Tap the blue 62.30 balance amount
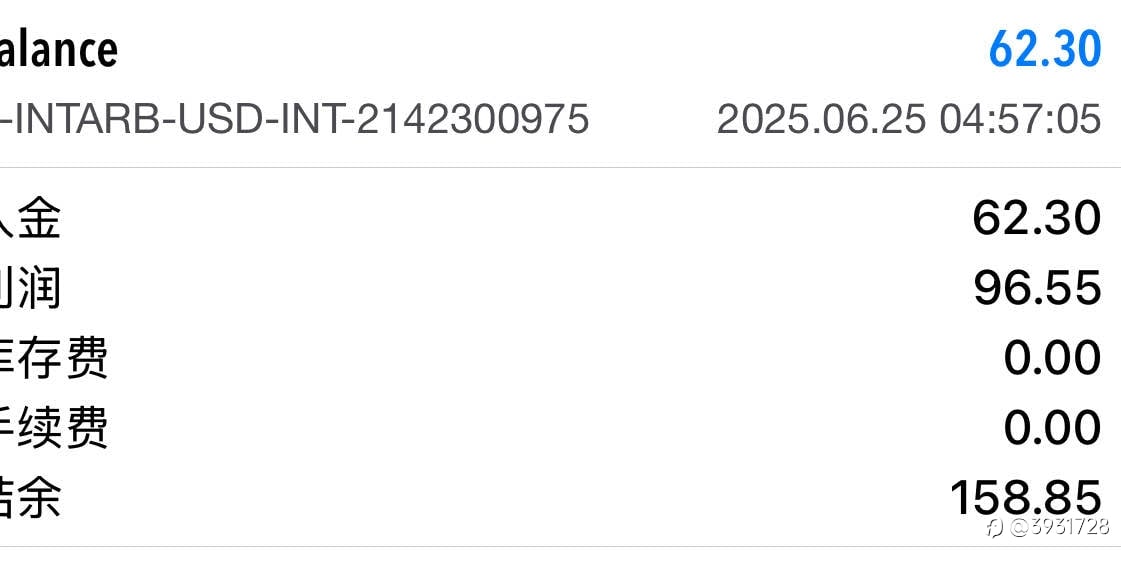The width and height of the screenshot is (1121, 562). click(x=1045, y=49)
